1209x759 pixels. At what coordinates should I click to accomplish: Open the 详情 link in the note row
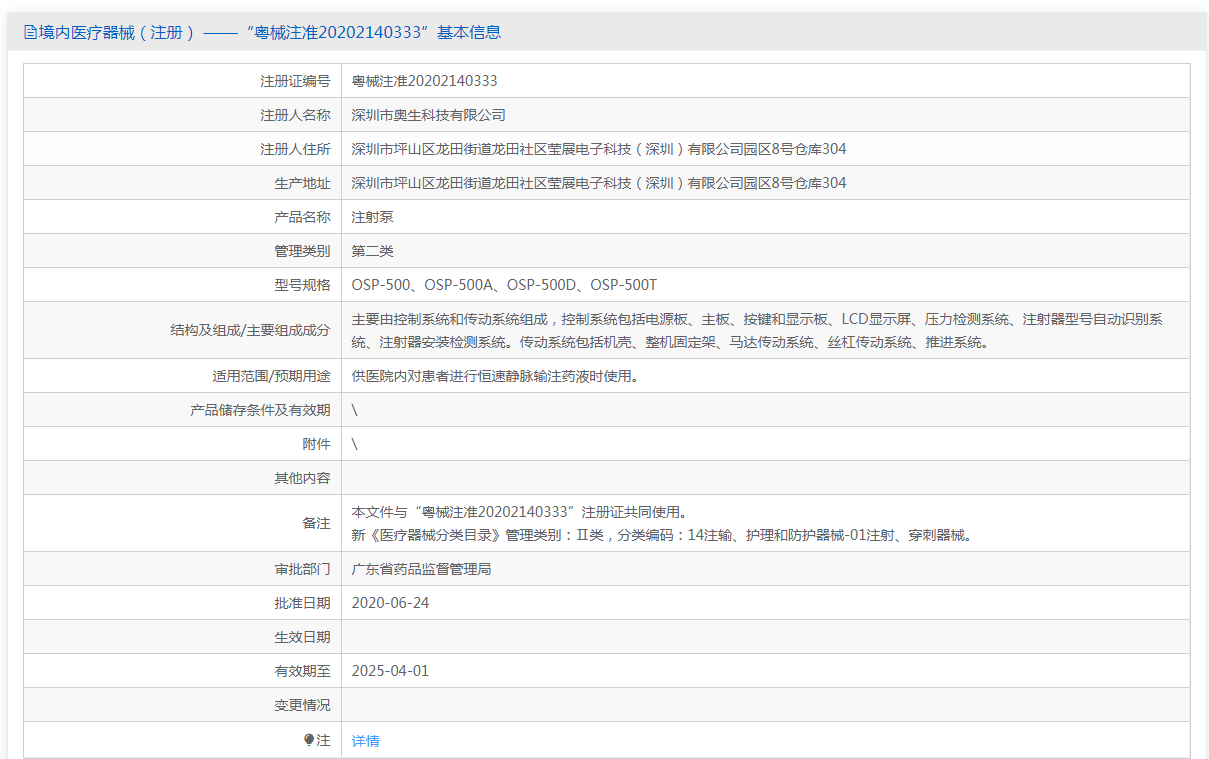(365, 741)
